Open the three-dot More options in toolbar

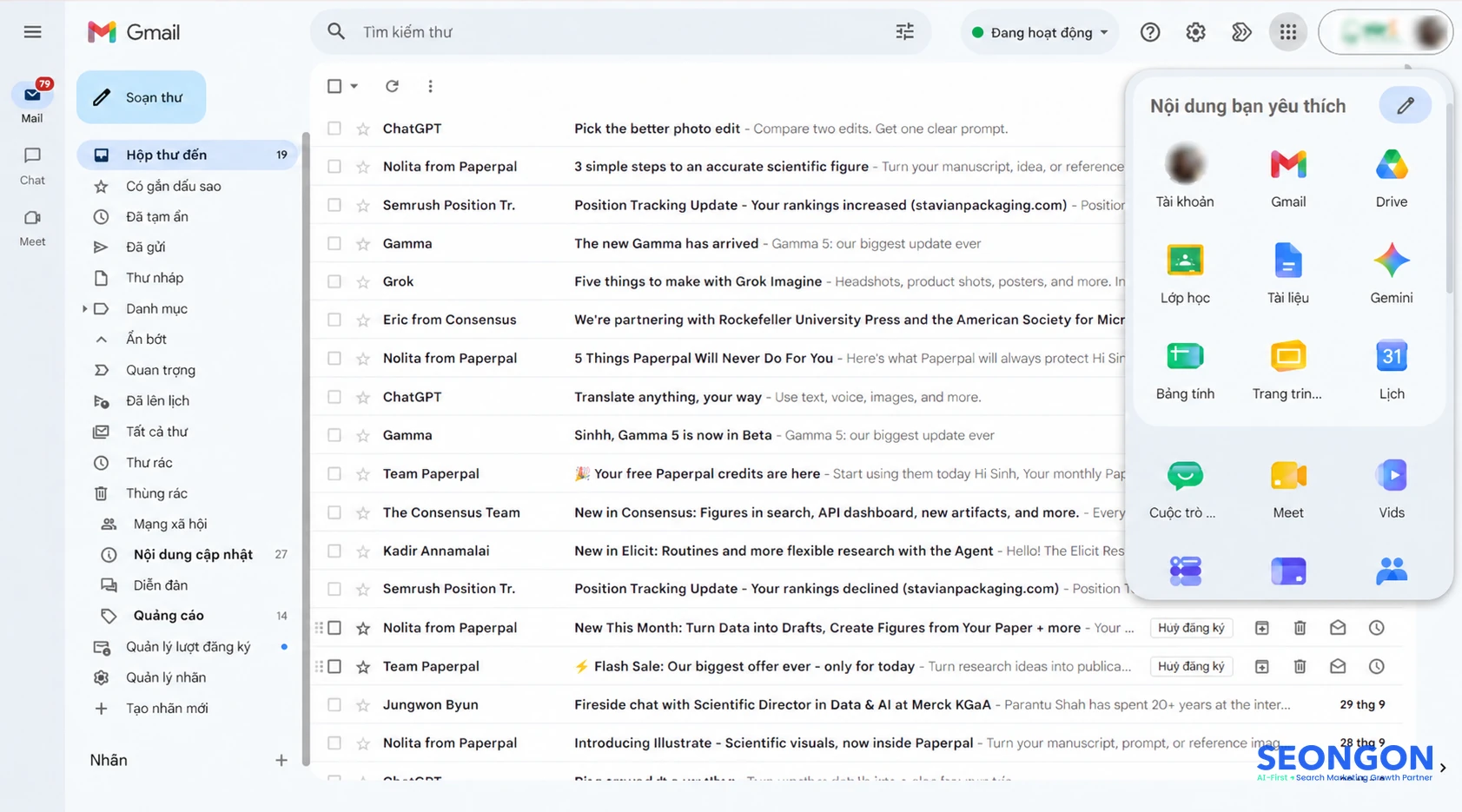tap(430, 86)
